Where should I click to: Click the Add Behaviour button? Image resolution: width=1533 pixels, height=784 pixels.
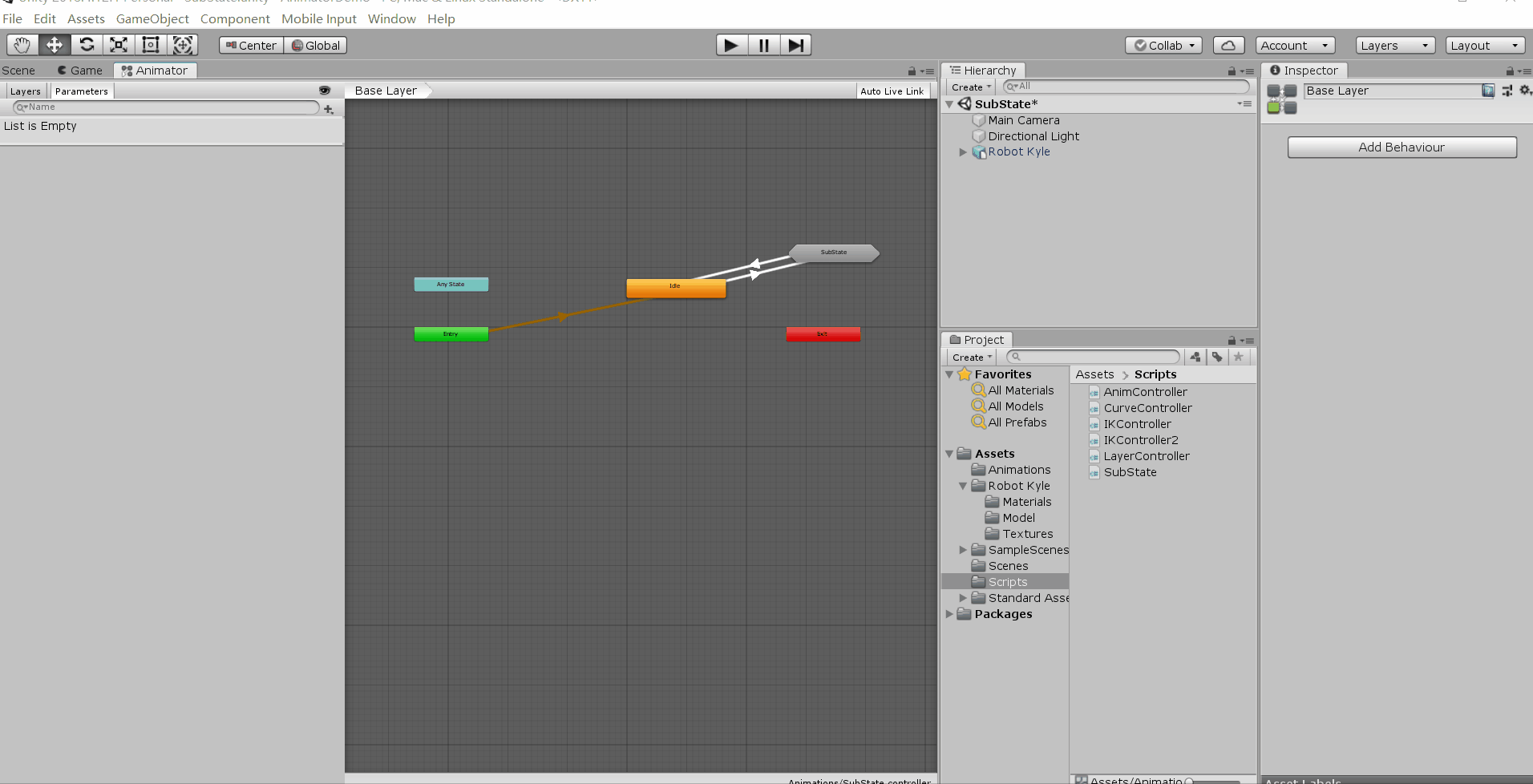(x=1402, y=148)
